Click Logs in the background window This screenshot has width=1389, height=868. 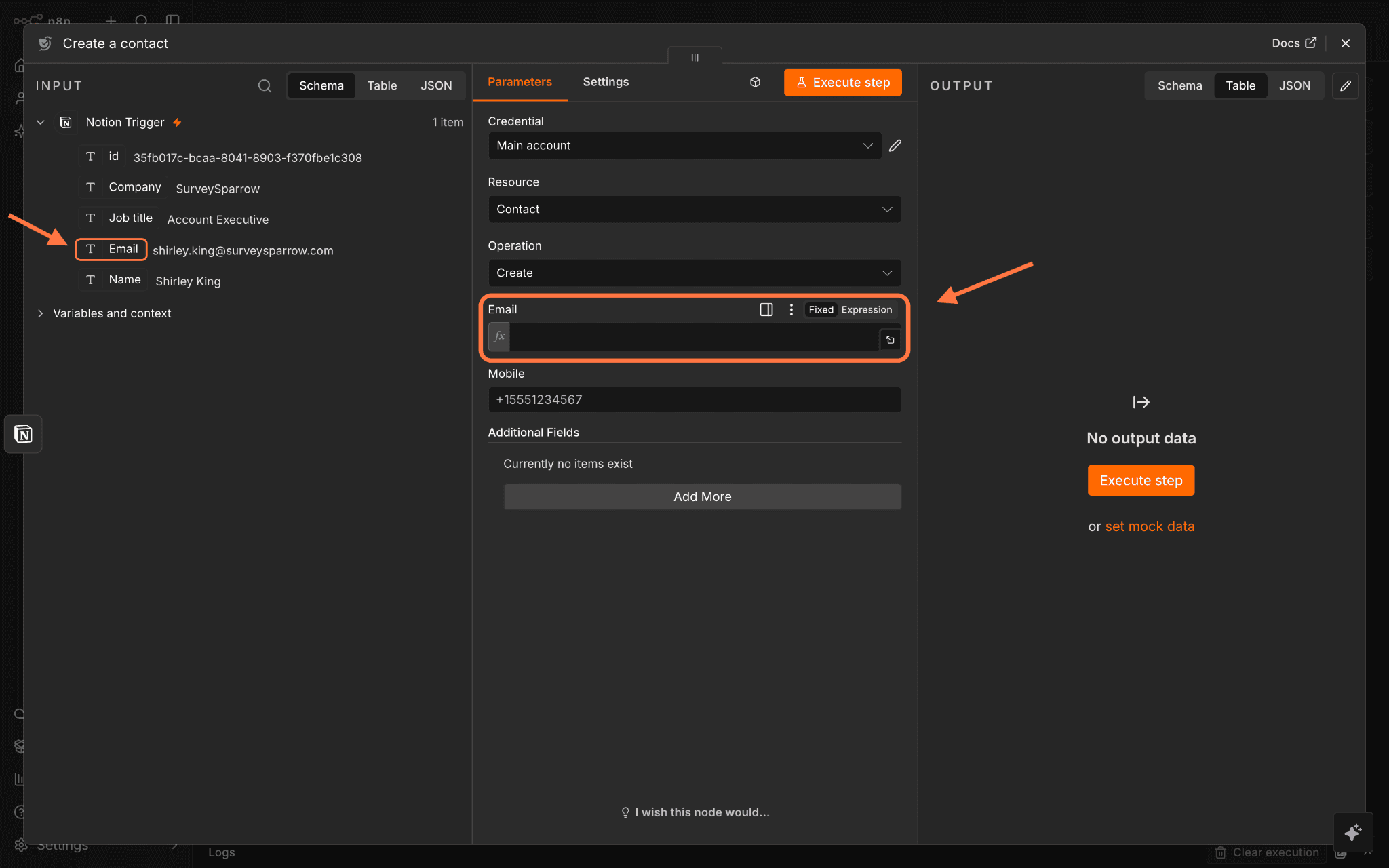click(221, 853)
